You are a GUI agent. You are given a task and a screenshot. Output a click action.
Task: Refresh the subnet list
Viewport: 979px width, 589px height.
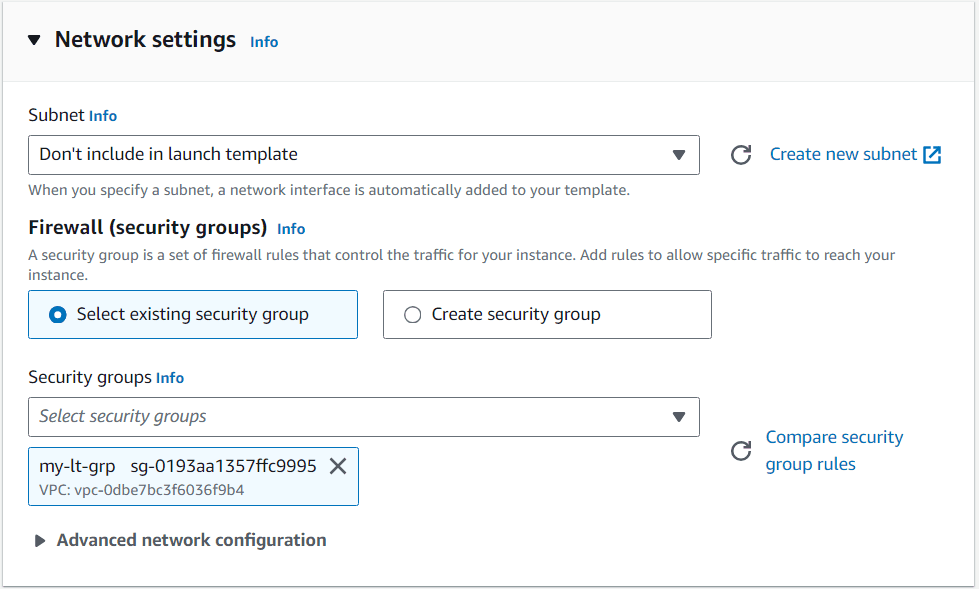click(740, 154)
